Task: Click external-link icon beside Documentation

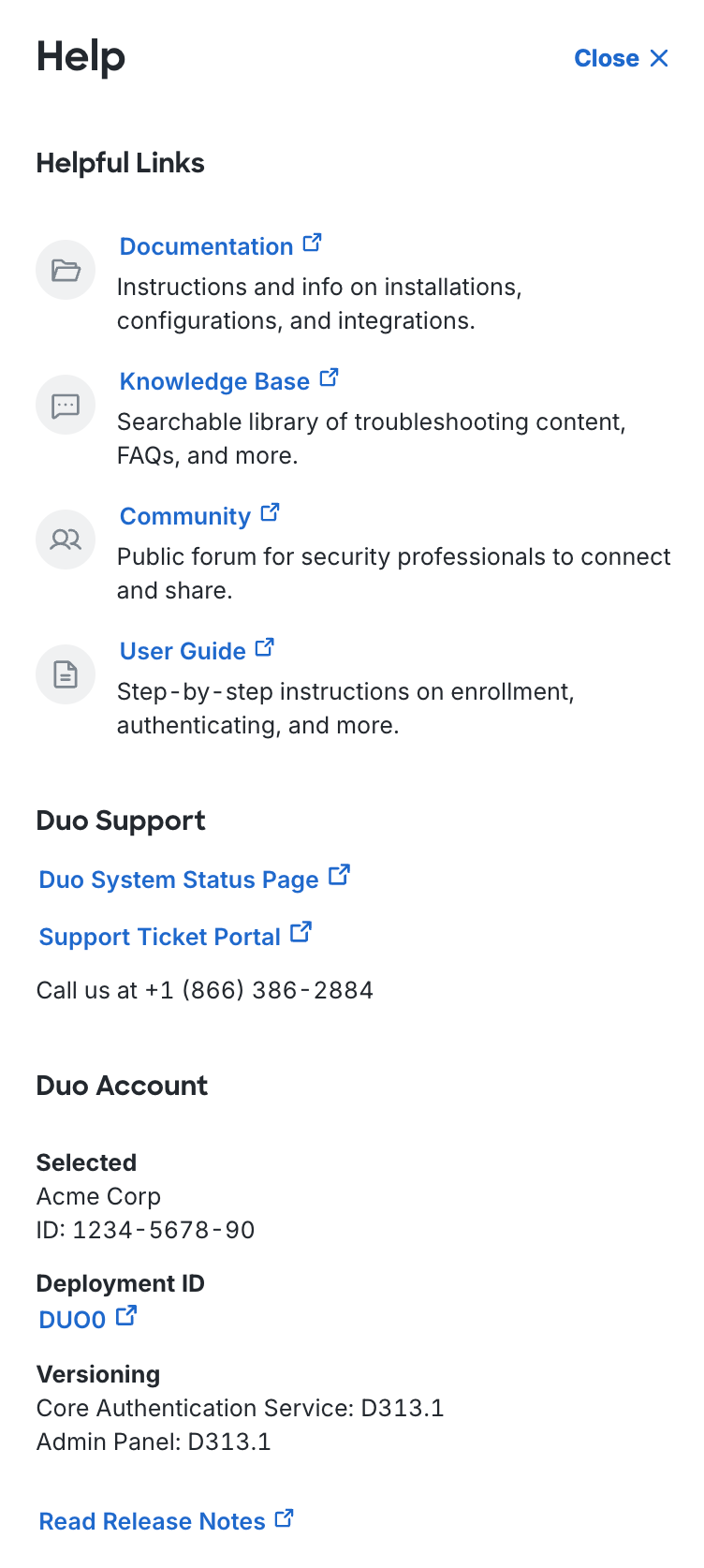Action: (313, 244)
